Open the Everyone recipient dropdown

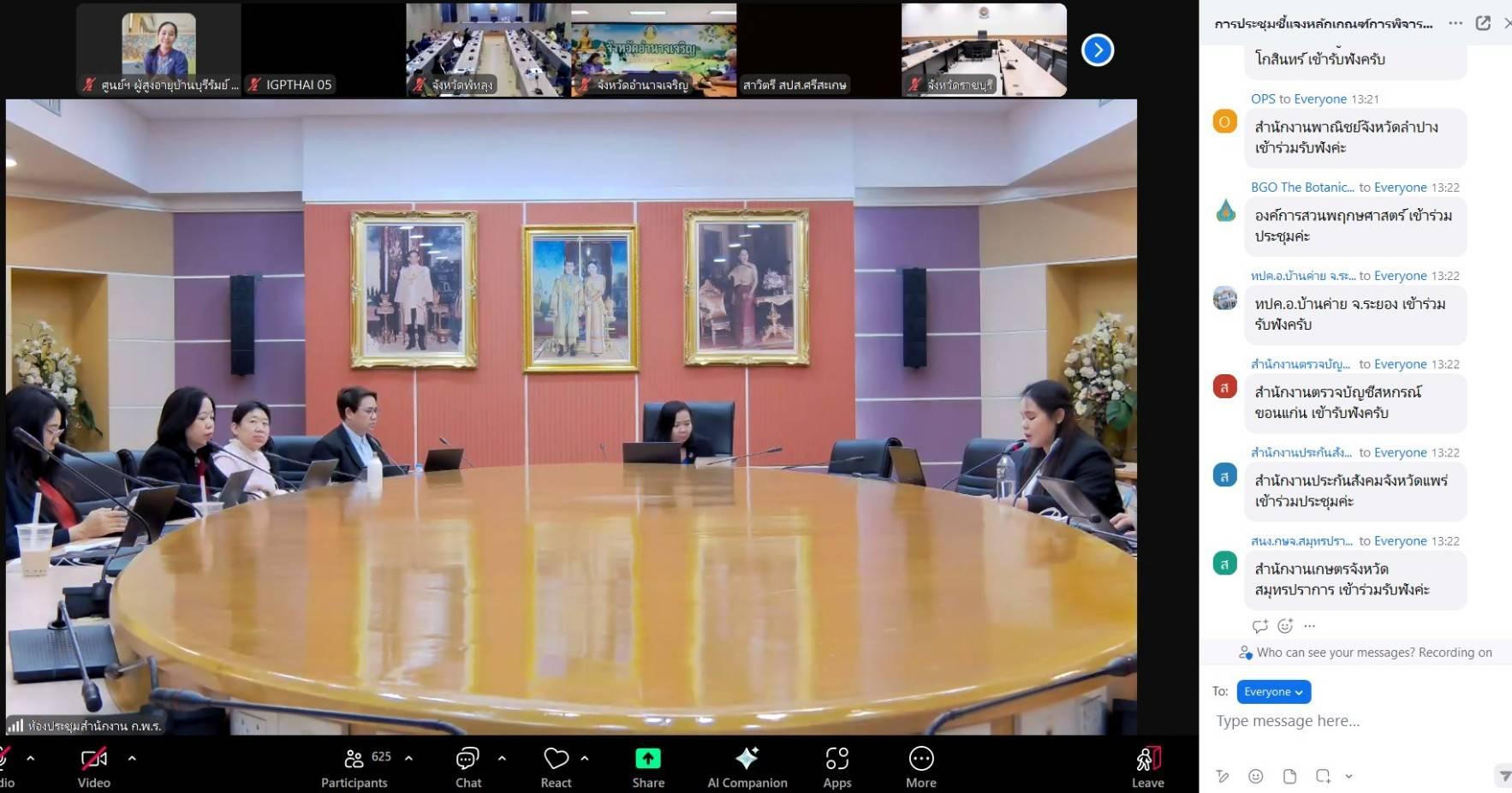click(x=1273, y=692)
